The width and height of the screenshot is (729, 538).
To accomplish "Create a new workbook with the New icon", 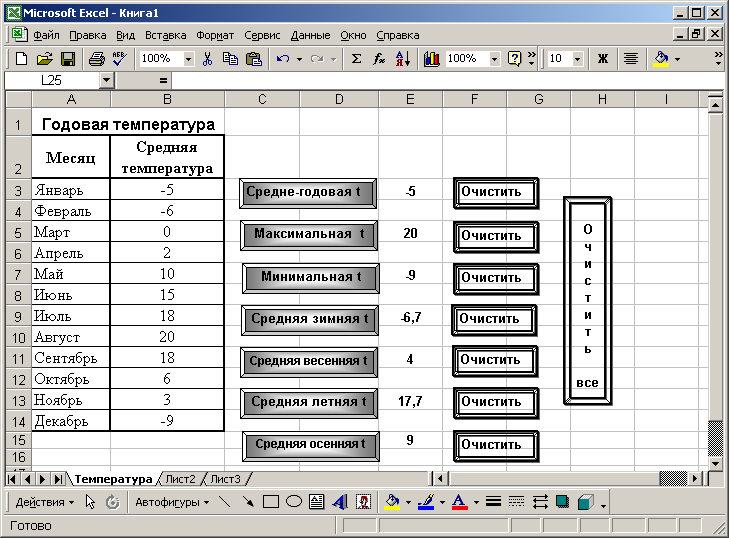I will click(x=21, y=59).
